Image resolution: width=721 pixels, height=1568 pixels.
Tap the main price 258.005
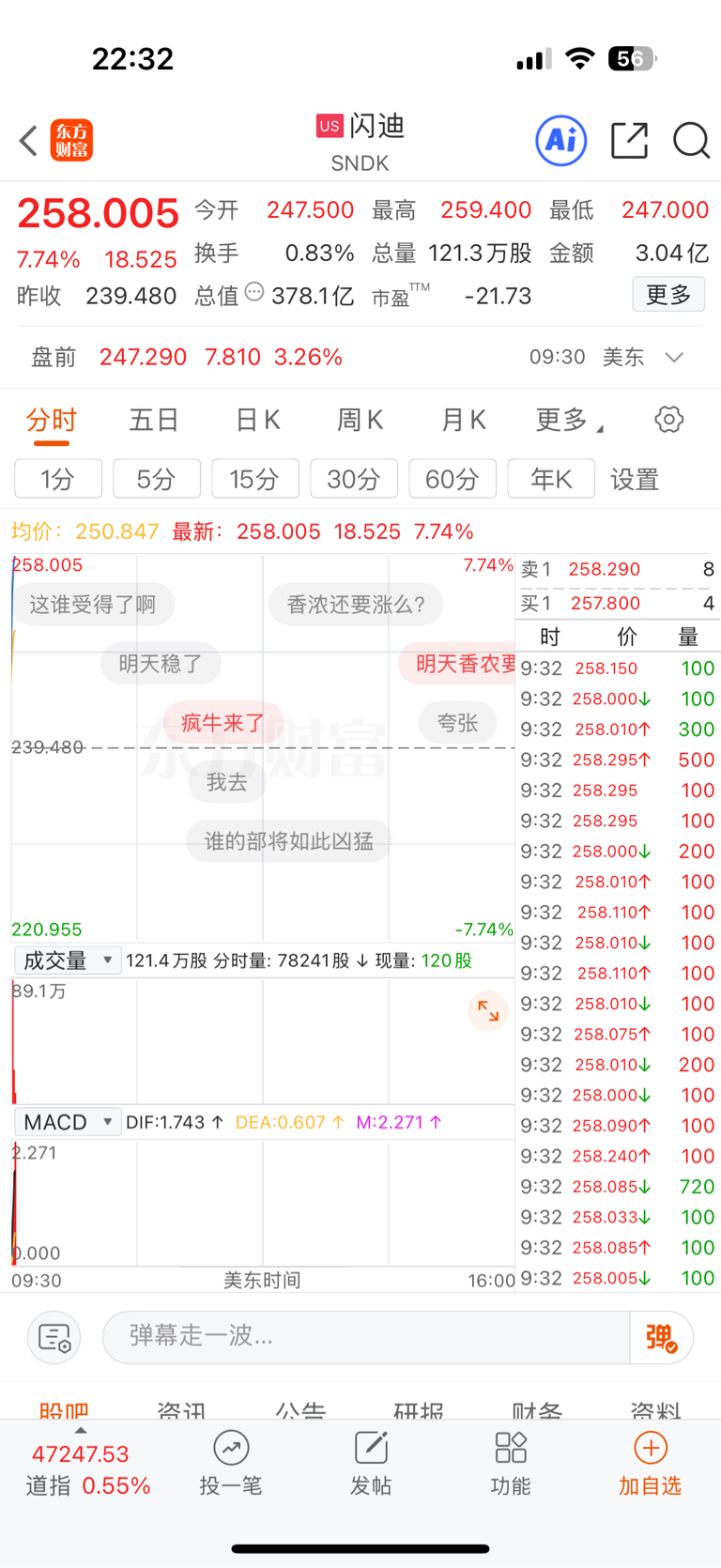coord(98,214)
